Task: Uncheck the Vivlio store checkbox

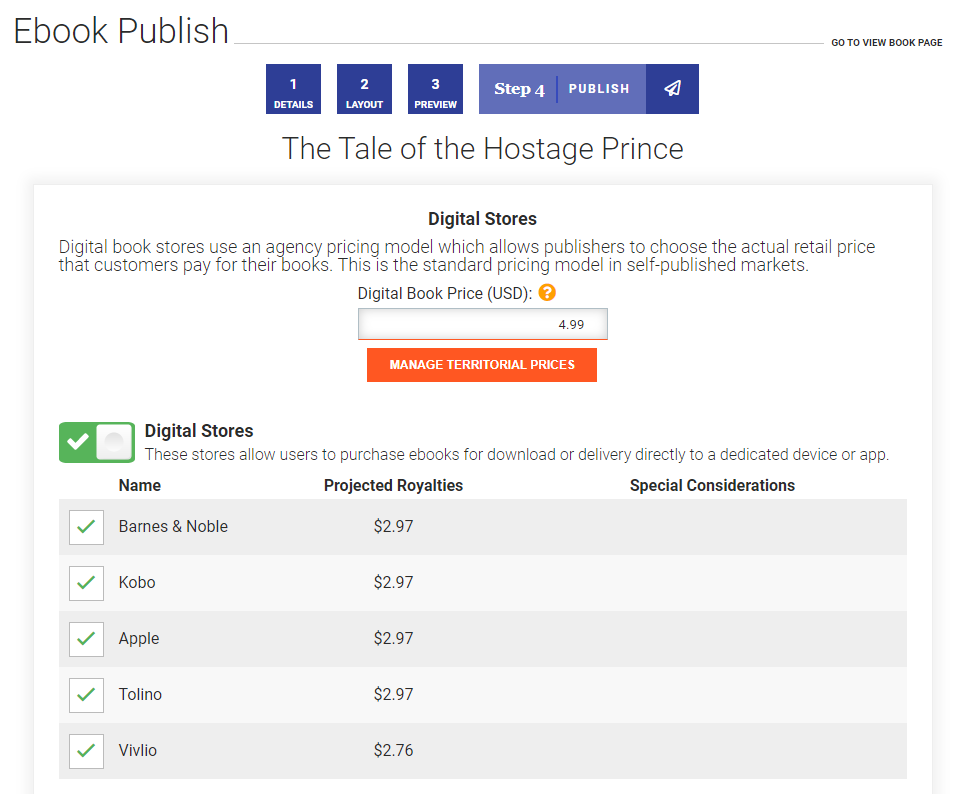Action: [x=86, y=751]
